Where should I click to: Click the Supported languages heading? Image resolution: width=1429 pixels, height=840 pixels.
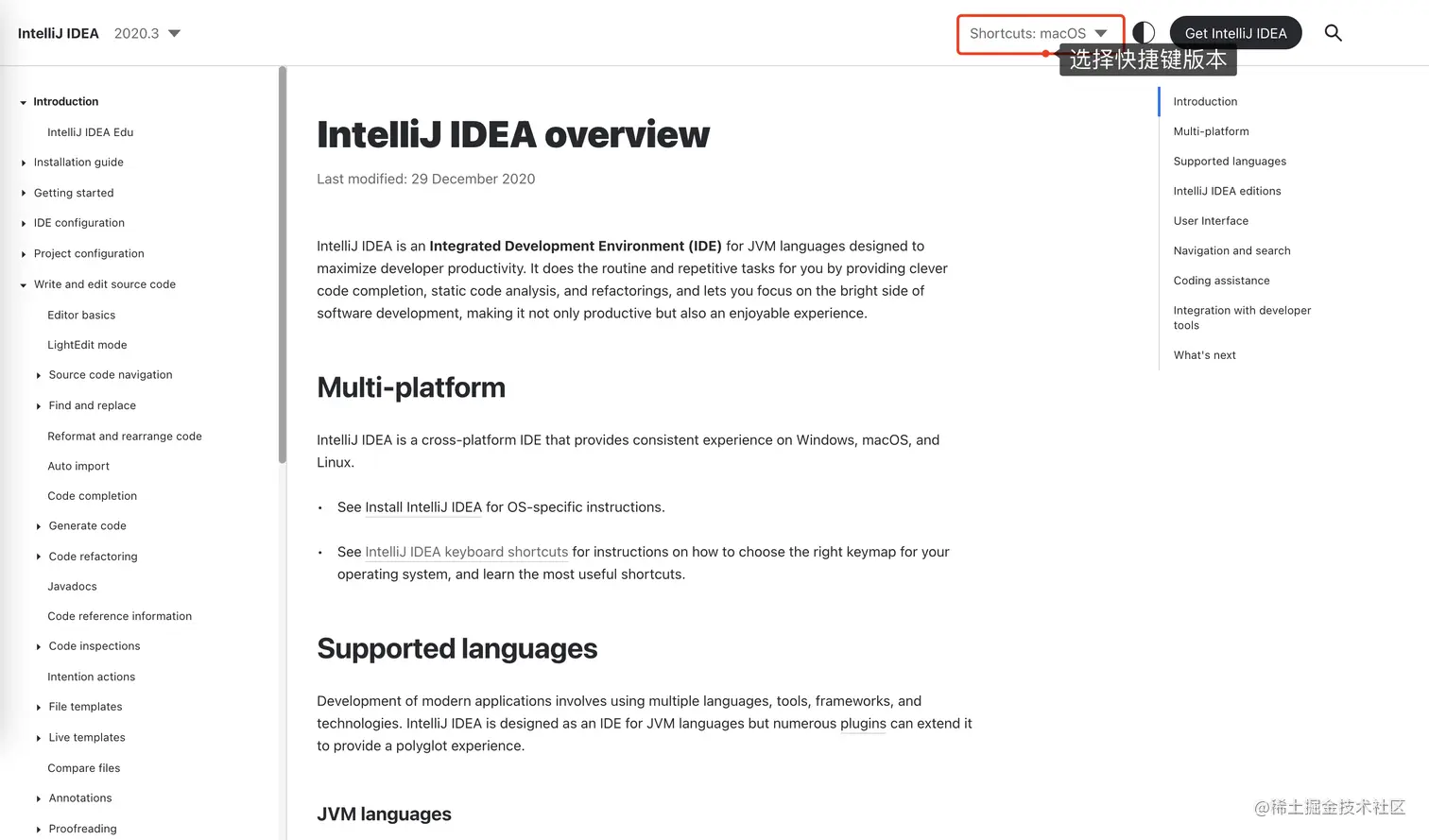(x=457, y=648)
